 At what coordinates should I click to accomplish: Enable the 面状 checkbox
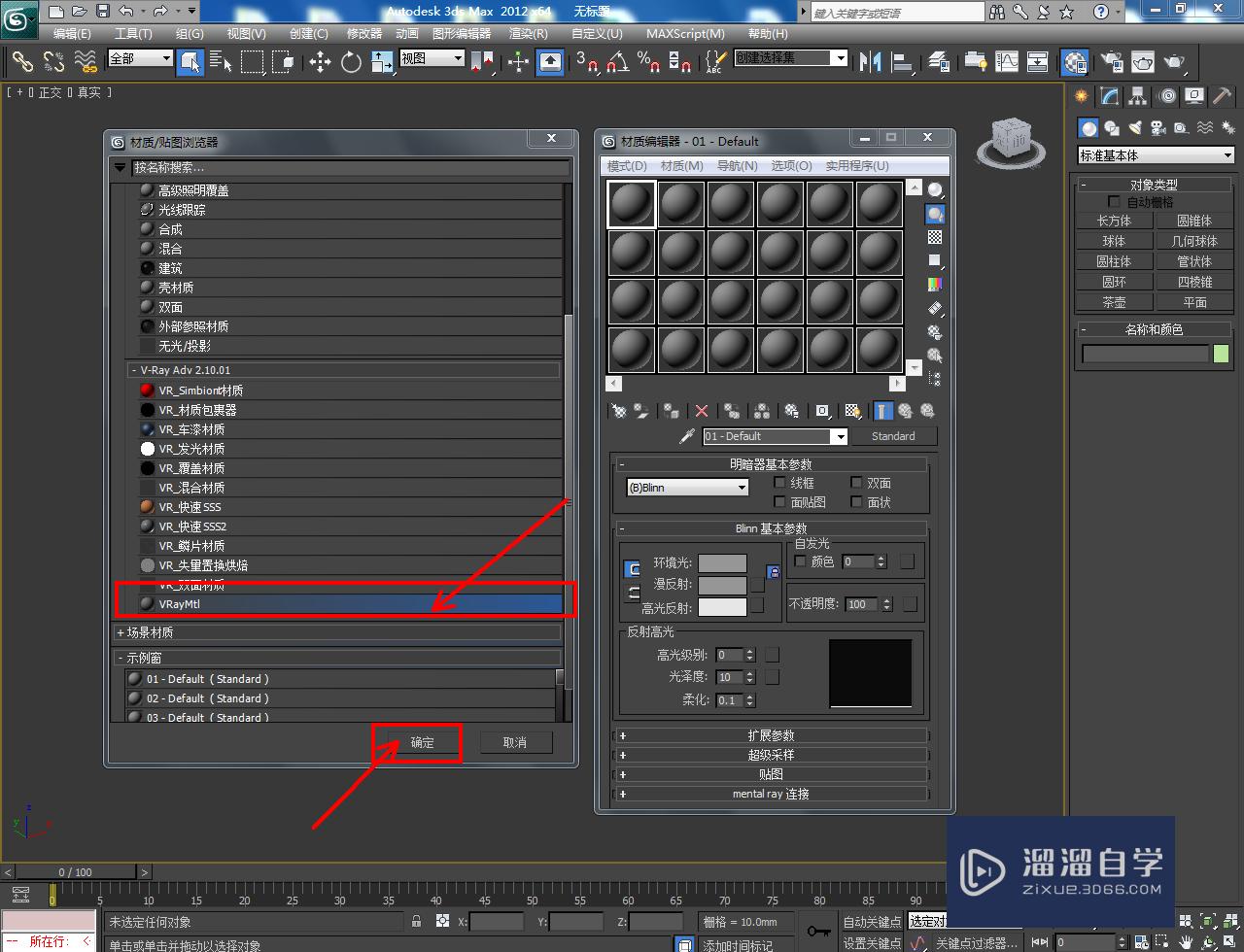(x=856, y=501)
